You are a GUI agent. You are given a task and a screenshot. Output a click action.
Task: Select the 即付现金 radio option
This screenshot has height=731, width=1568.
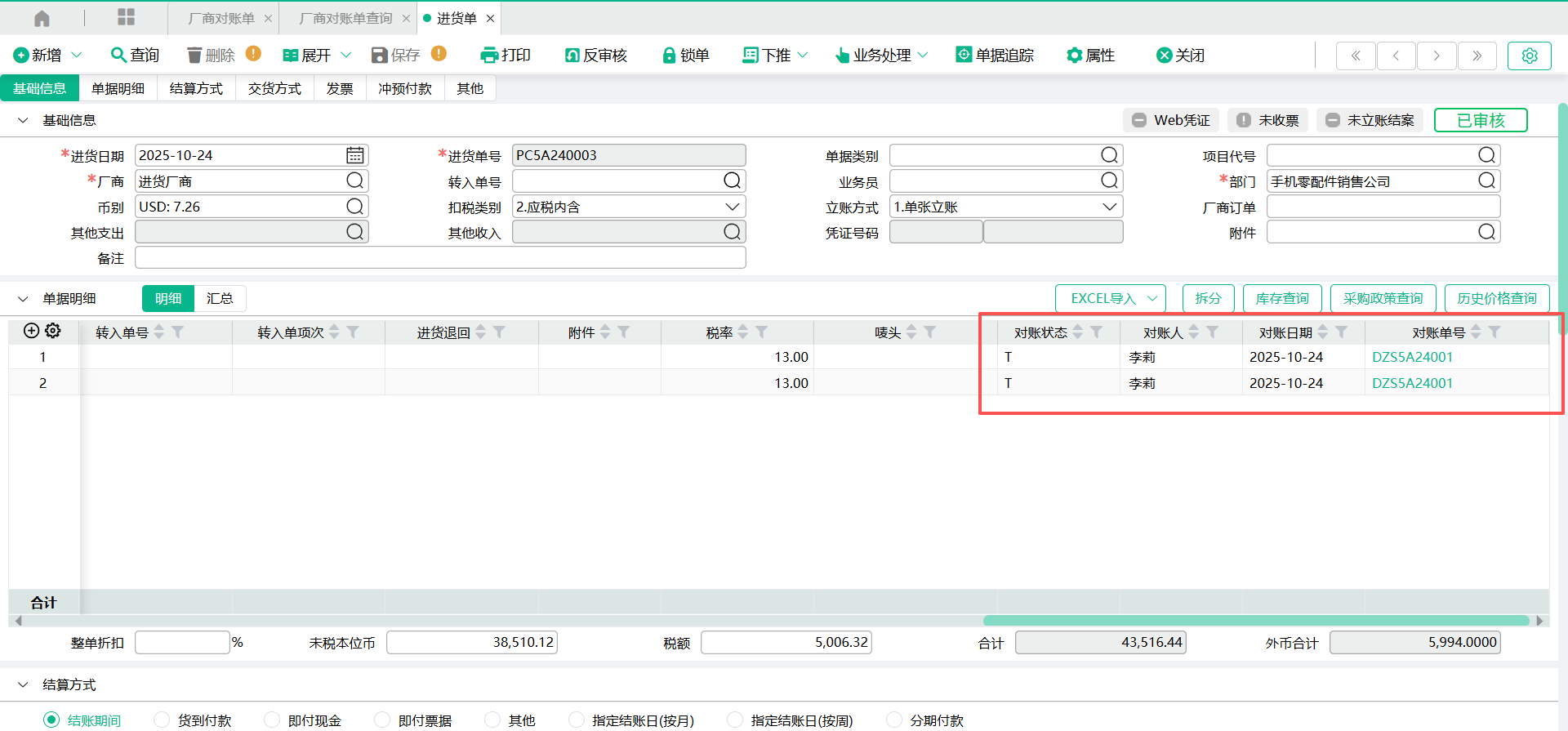point(272,720)
